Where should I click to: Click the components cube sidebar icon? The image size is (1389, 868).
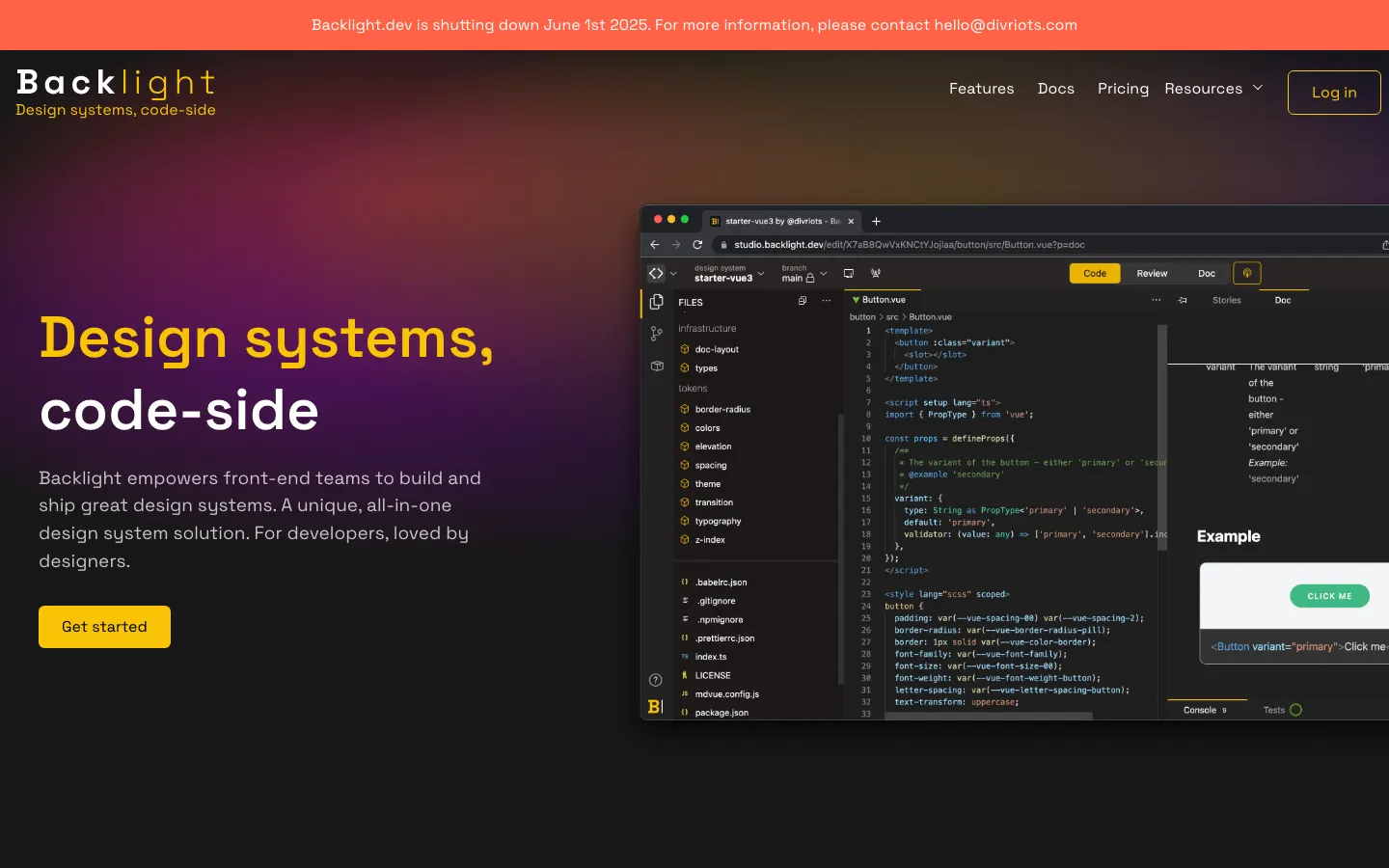pos(656,366)
